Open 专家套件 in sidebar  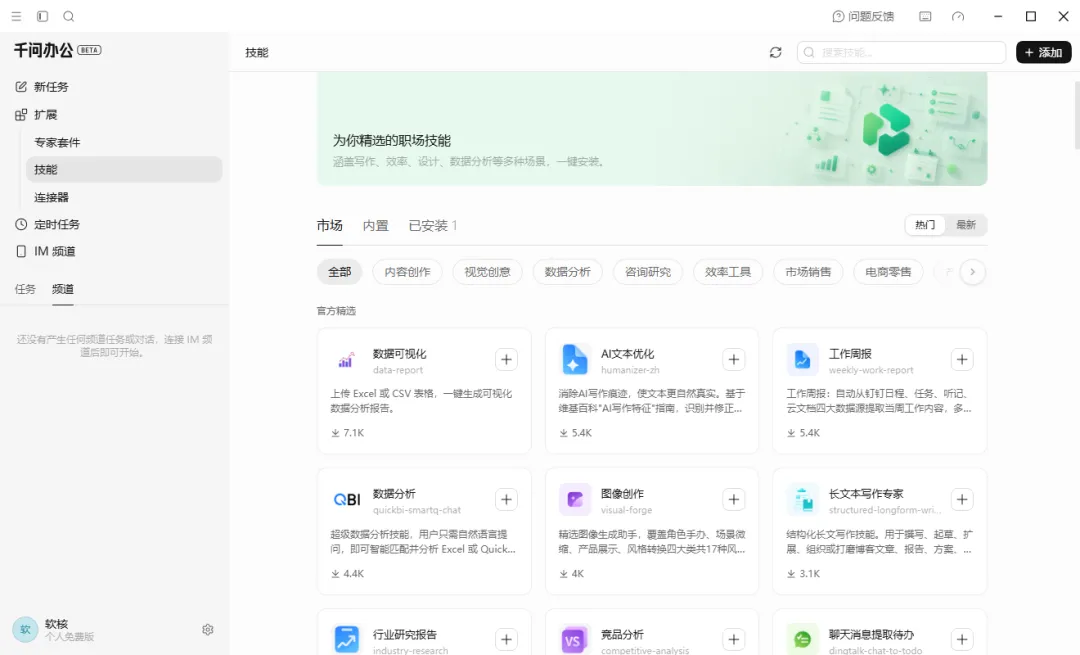pos(57,142)
